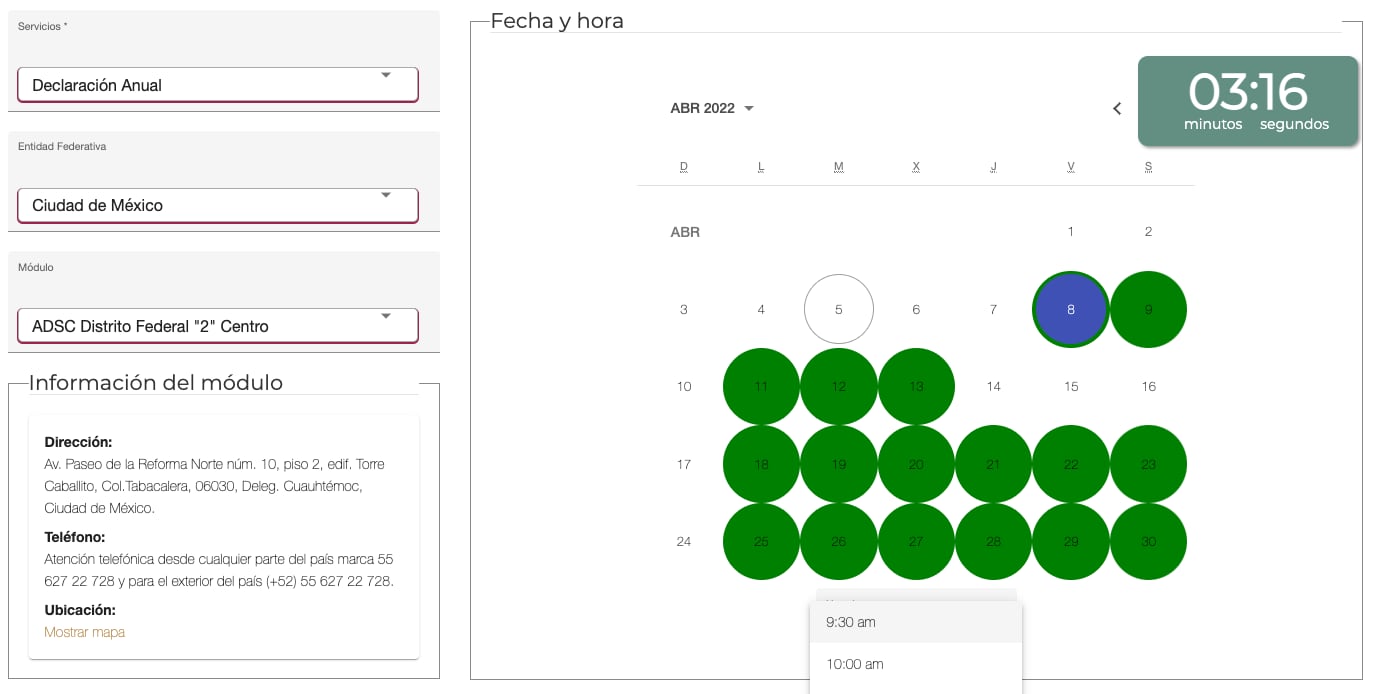Select the highlighted date April 8
This screenshot has width=1380, height=694.
point(1070,310)
